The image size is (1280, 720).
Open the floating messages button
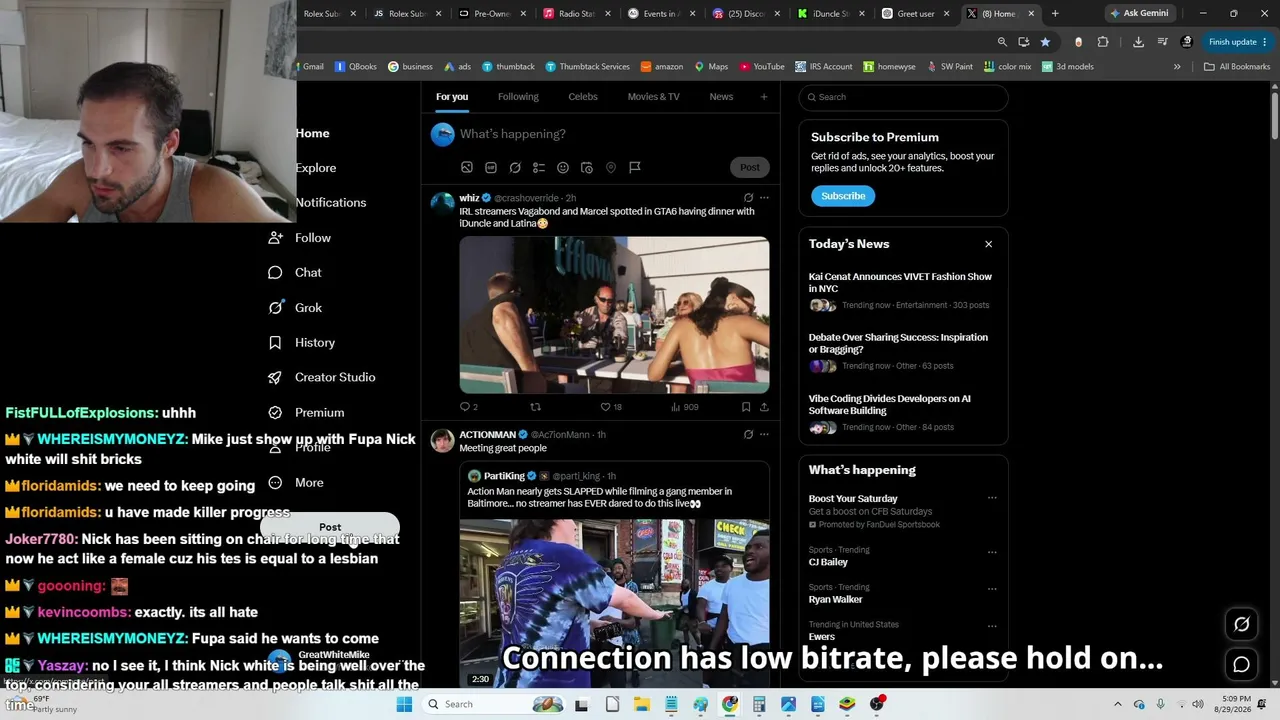tap(1241, 664)
